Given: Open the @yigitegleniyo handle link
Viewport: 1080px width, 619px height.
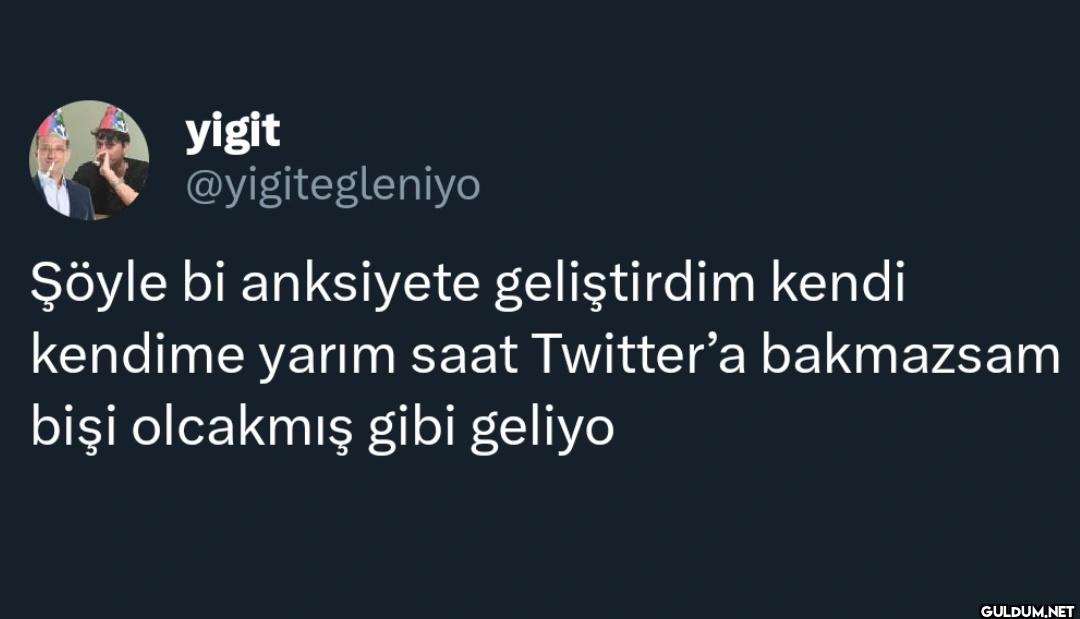Looking at the screenshot, I should click(x=333, y=186).
